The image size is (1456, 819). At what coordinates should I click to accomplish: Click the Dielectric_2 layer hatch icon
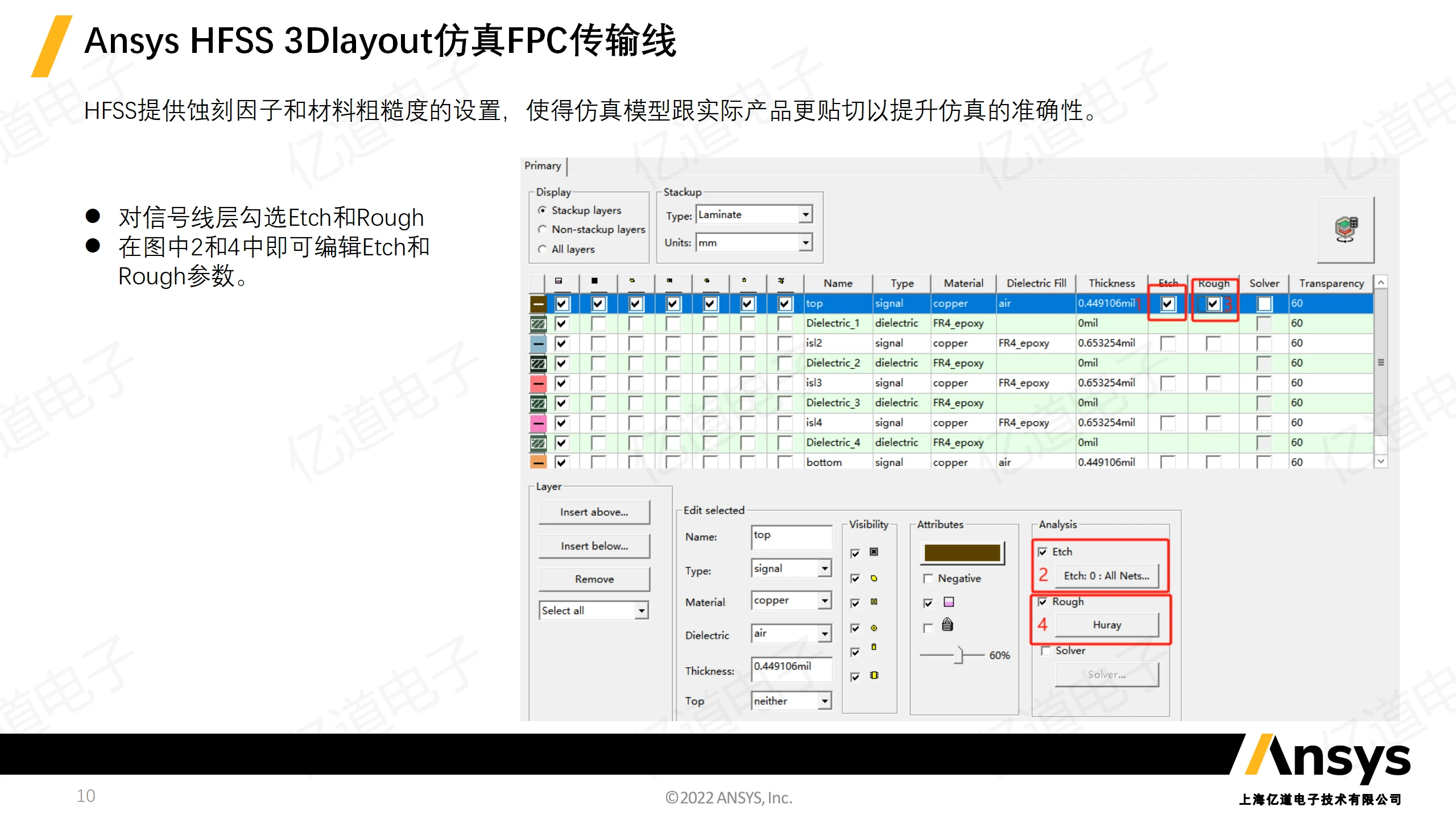pyautogui.click(x=538, y=363)
